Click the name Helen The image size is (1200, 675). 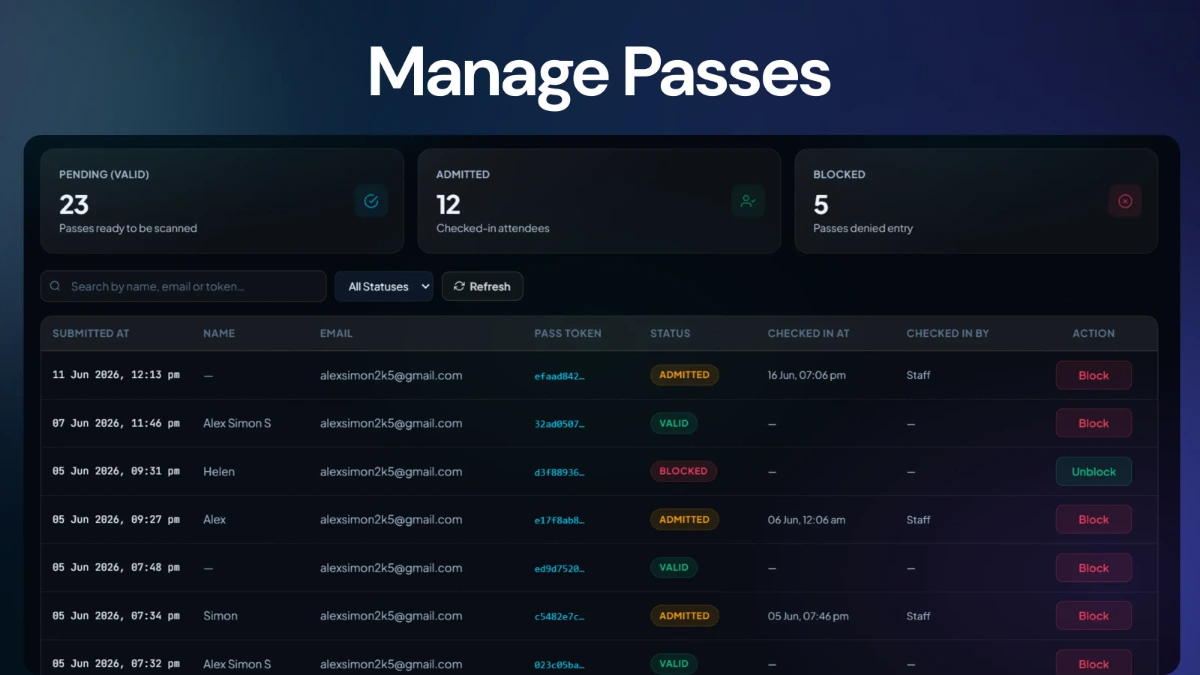click(219, 471)
